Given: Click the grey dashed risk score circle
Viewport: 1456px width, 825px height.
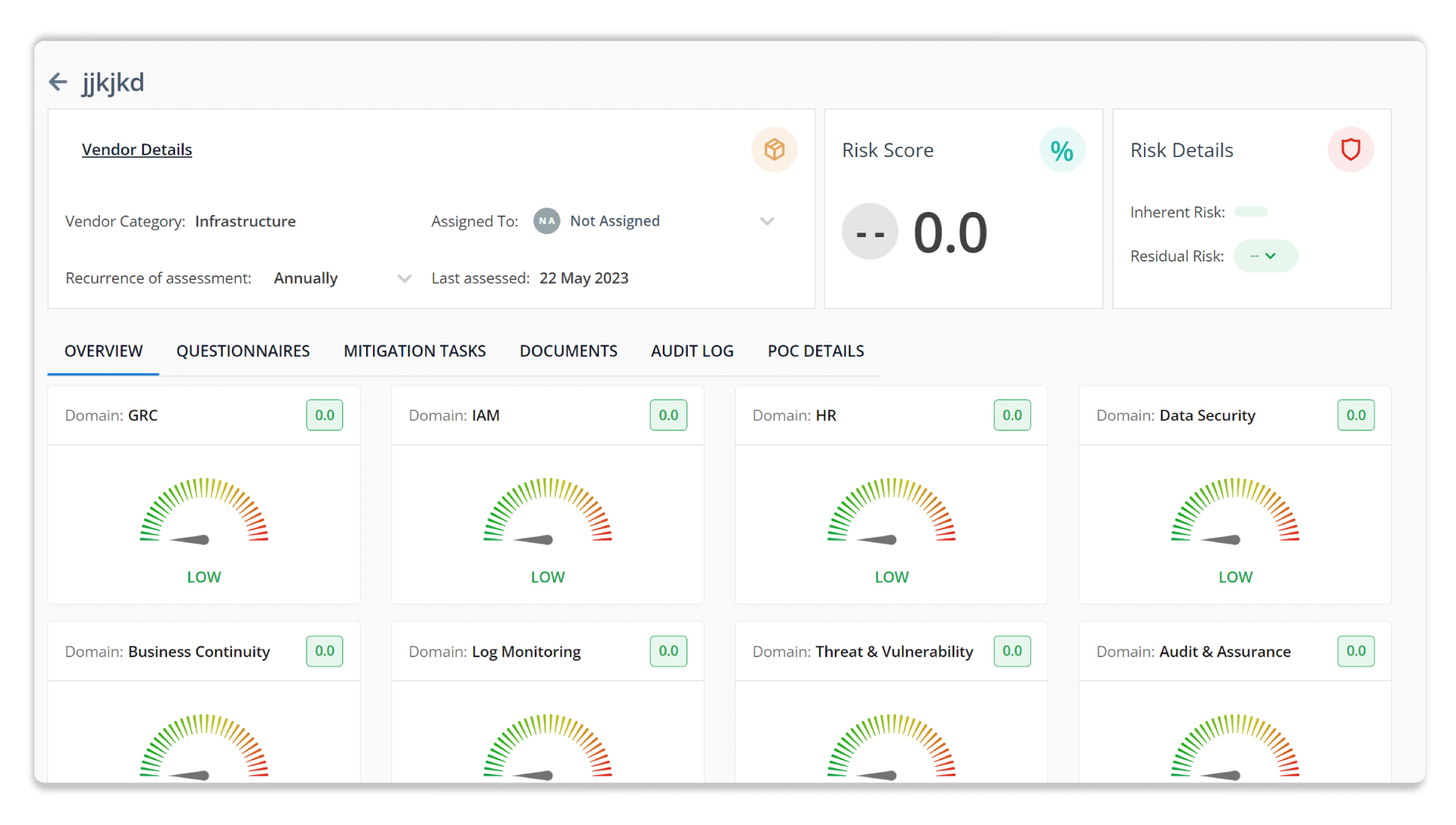Looking at the screenshot, I should click(x=869, y=232).
